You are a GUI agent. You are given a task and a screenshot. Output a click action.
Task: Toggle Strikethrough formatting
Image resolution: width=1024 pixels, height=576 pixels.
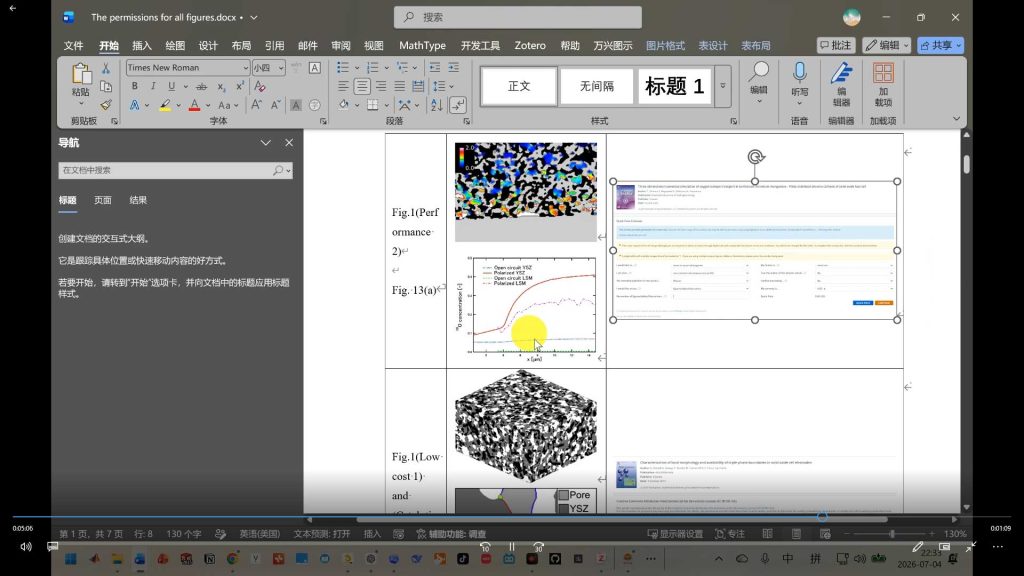(x=201, y=86)
